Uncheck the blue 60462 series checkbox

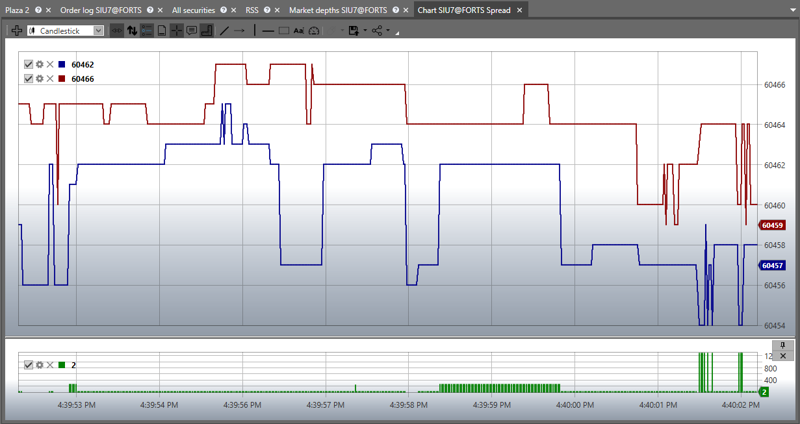(28, 64)
